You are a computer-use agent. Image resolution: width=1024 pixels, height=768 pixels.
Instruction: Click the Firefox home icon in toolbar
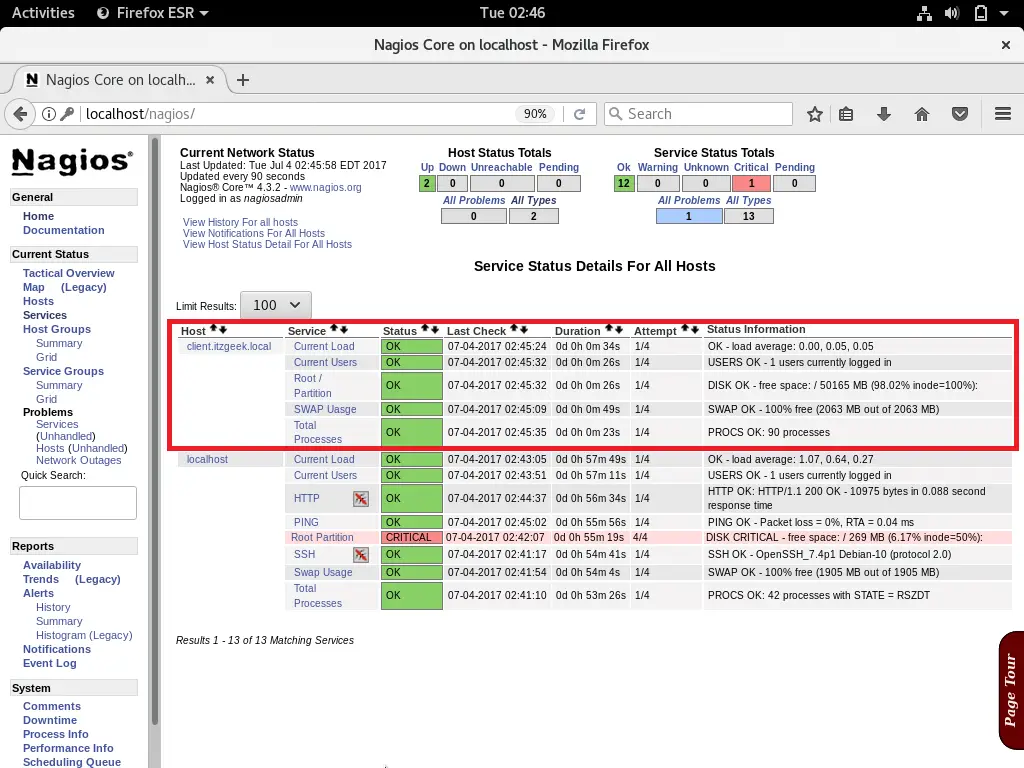(x=921, y=114)
